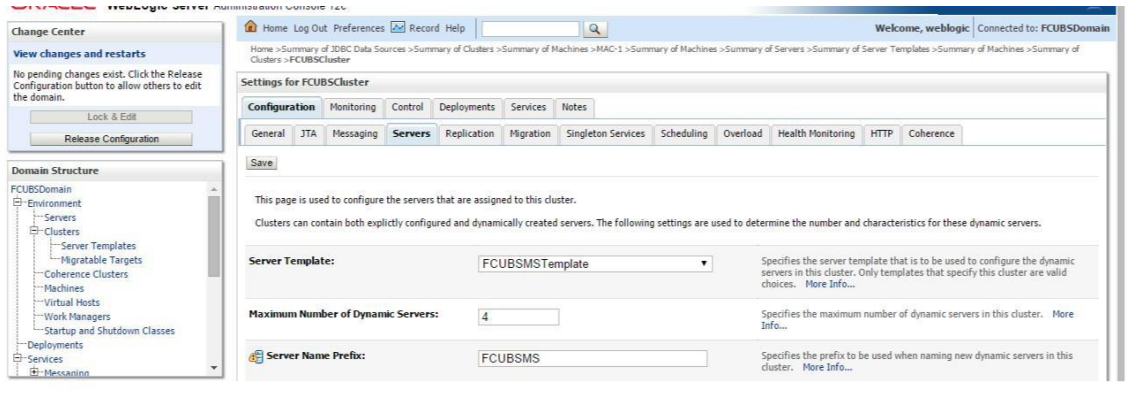Switch to the Control tab
1134x403 pixels.
407,107
